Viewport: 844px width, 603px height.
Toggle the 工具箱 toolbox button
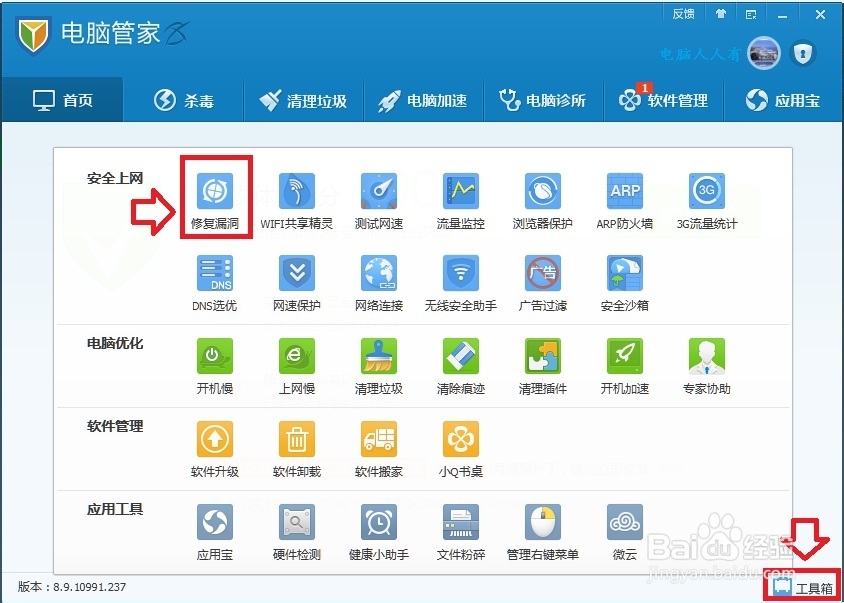point(802,587)
